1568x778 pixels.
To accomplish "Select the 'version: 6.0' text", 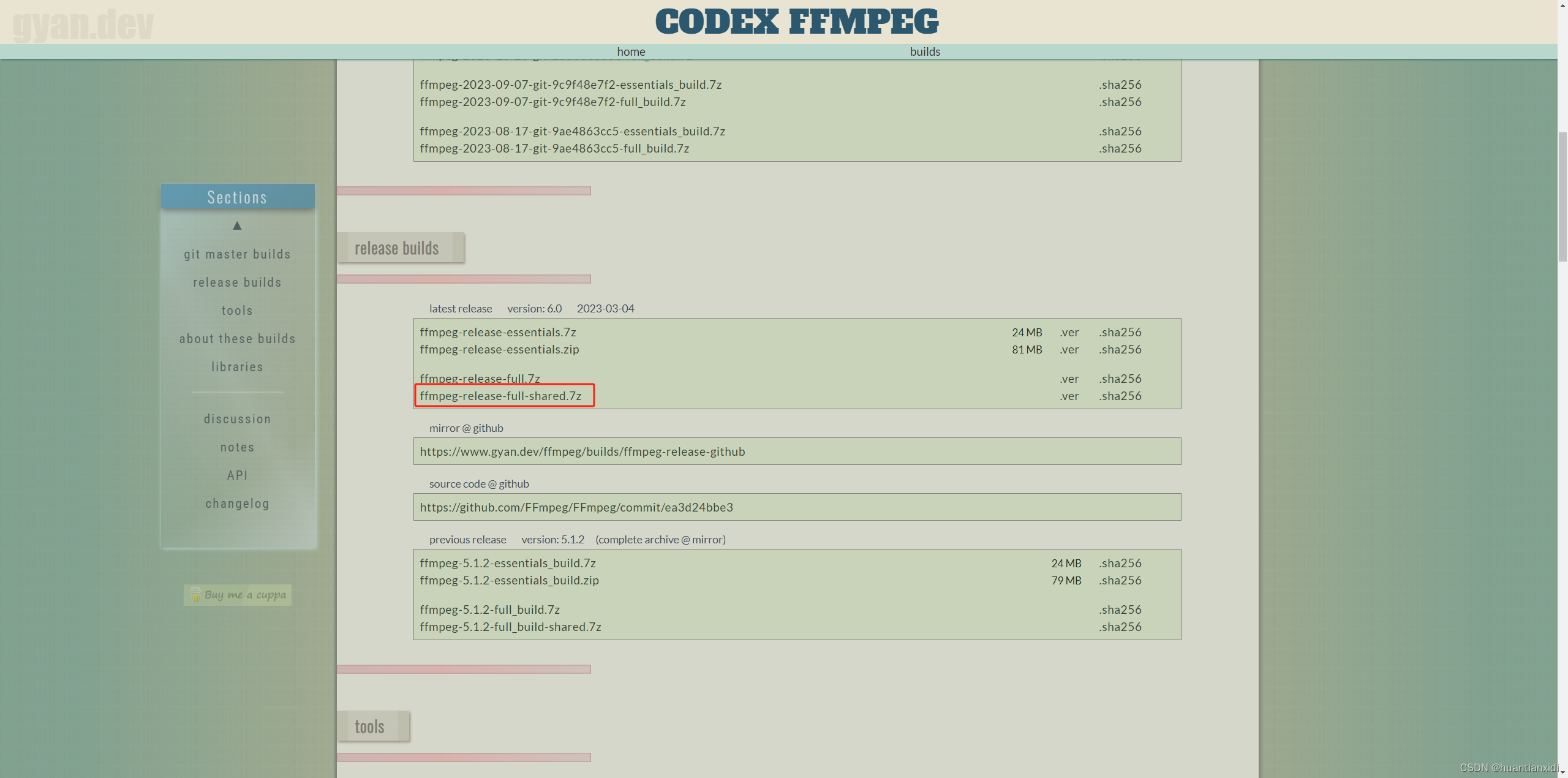I will tap(534, 309).
